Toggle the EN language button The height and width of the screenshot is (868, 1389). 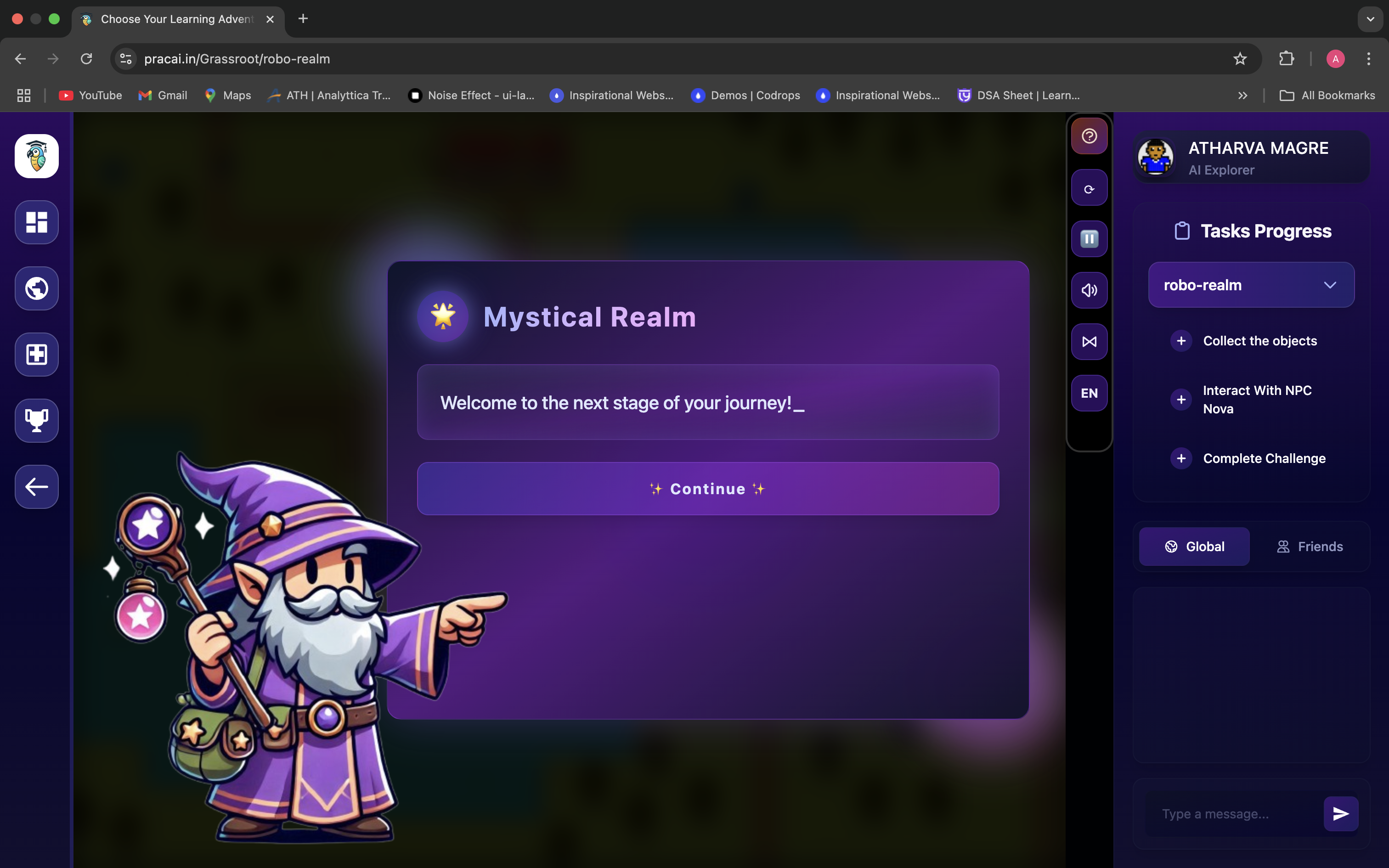(x=1089, y=393)
